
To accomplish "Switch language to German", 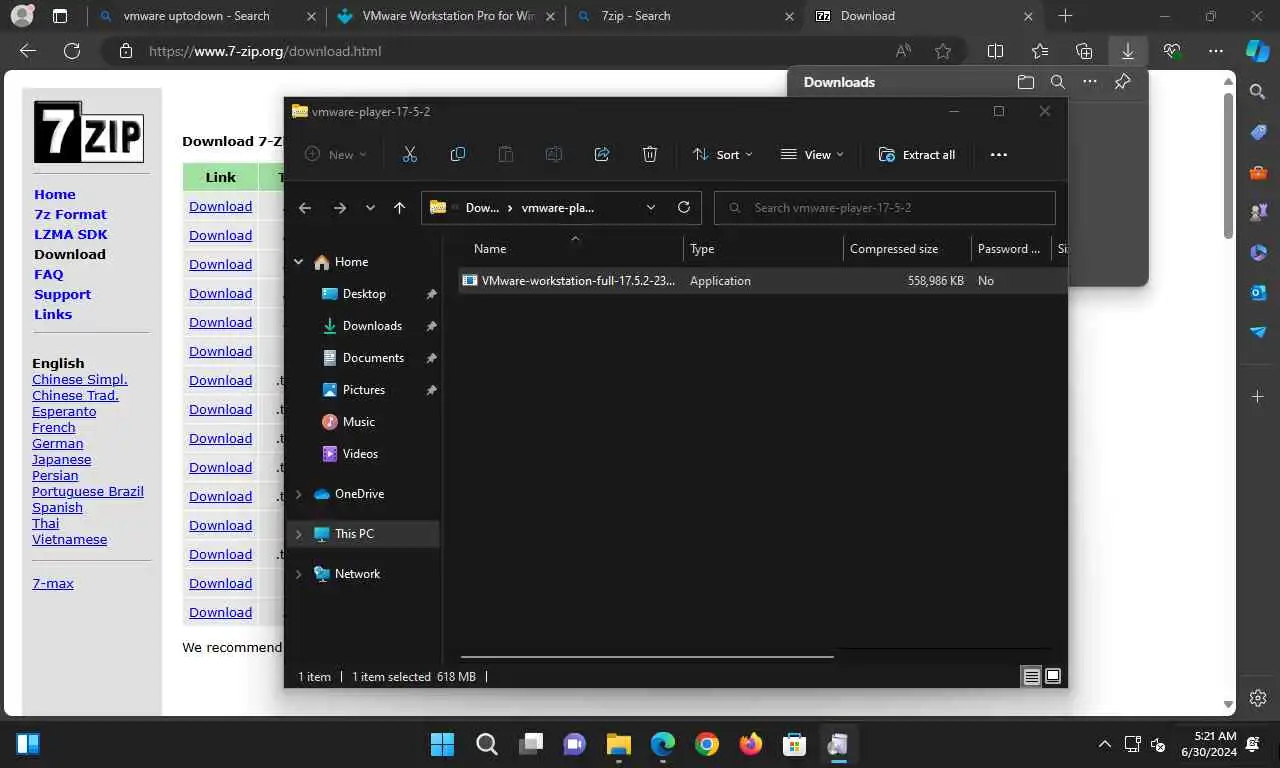I will coord(58,443).
